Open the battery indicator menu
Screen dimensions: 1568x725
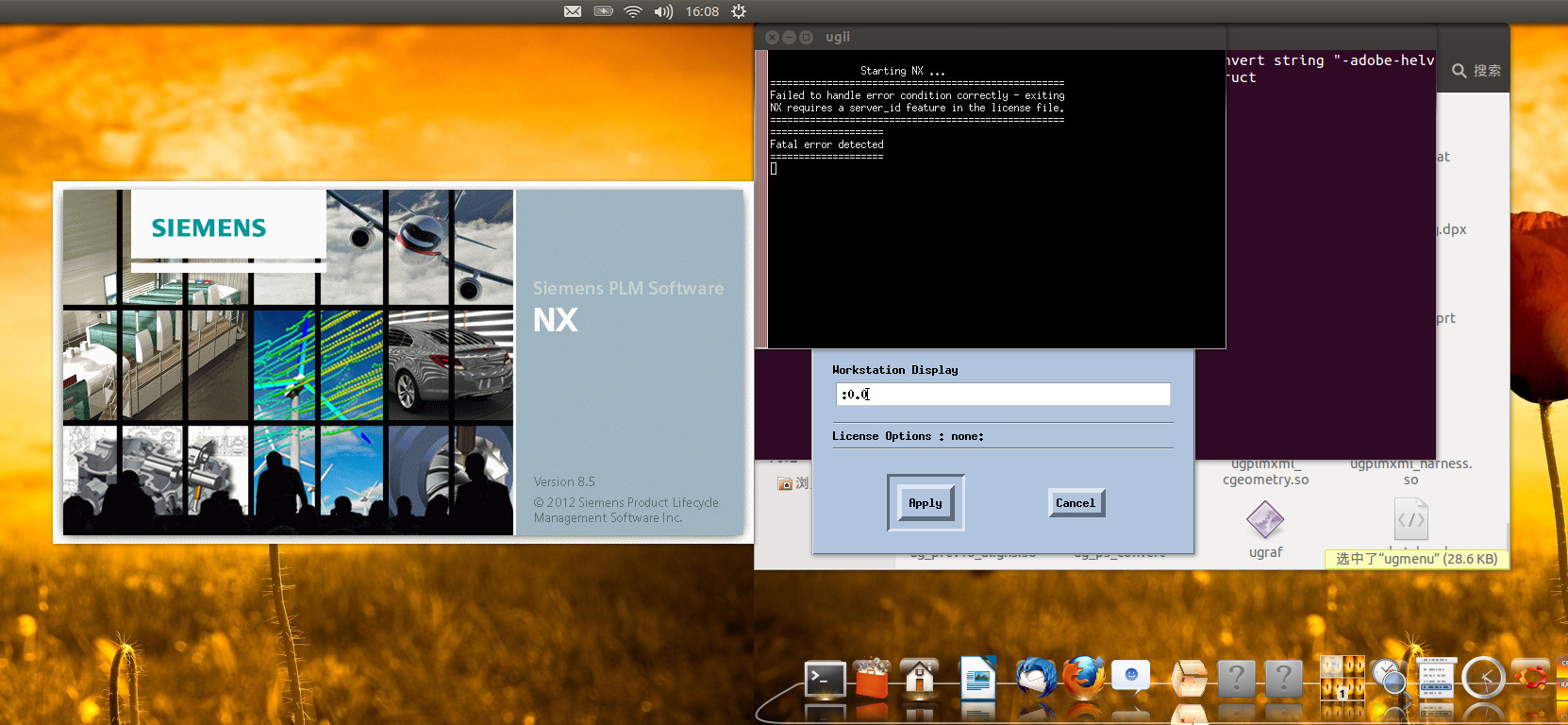click(603, 11)
